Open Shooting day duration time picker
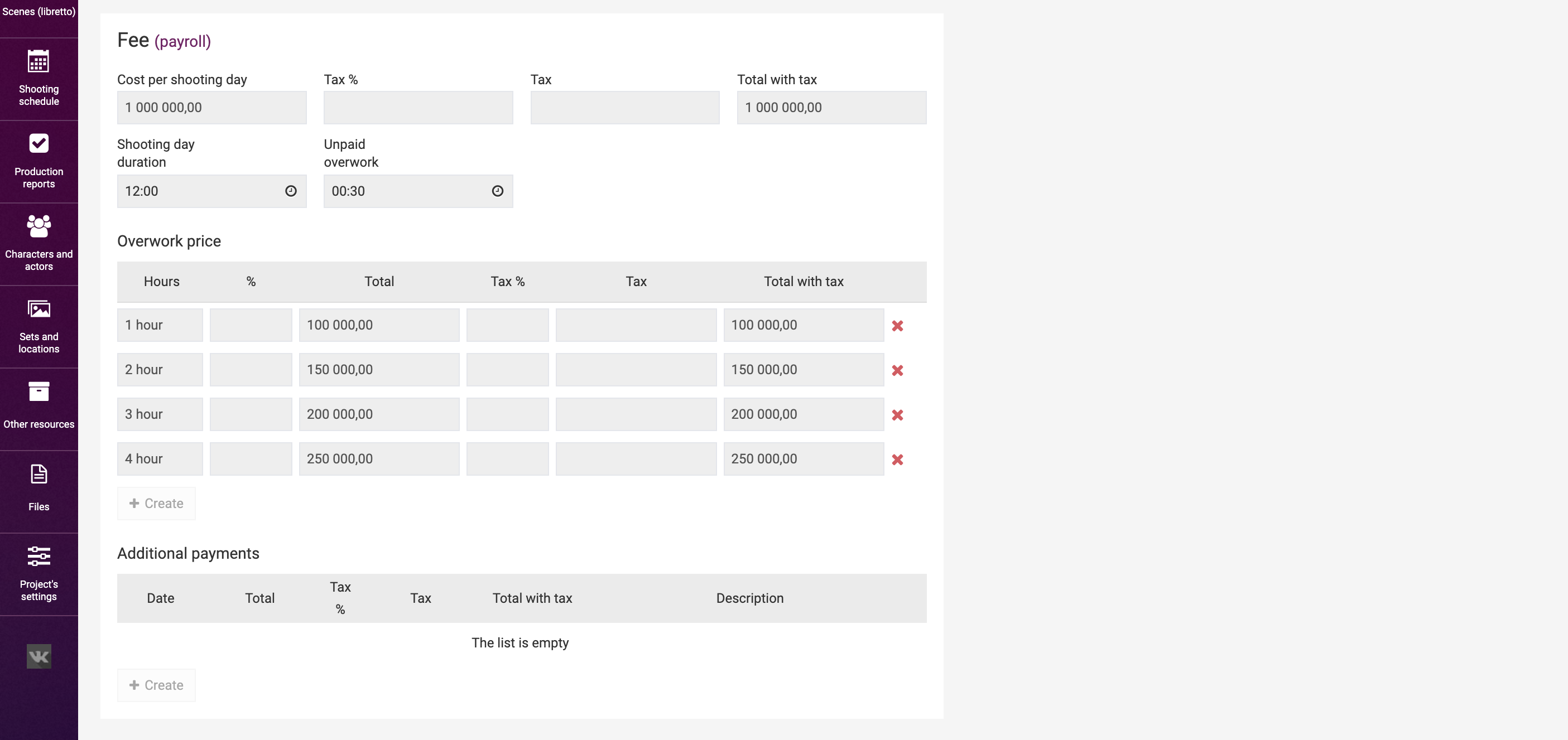This screenshot has height=740, width=1568. tap(291, 191)
